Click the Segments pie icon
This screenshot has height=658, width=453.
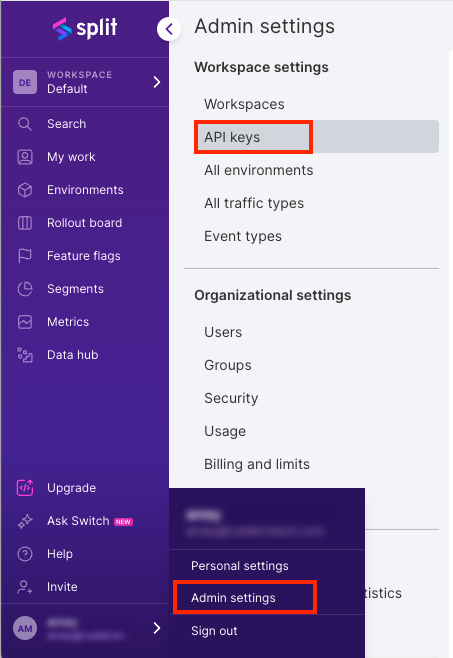(25, 289)
